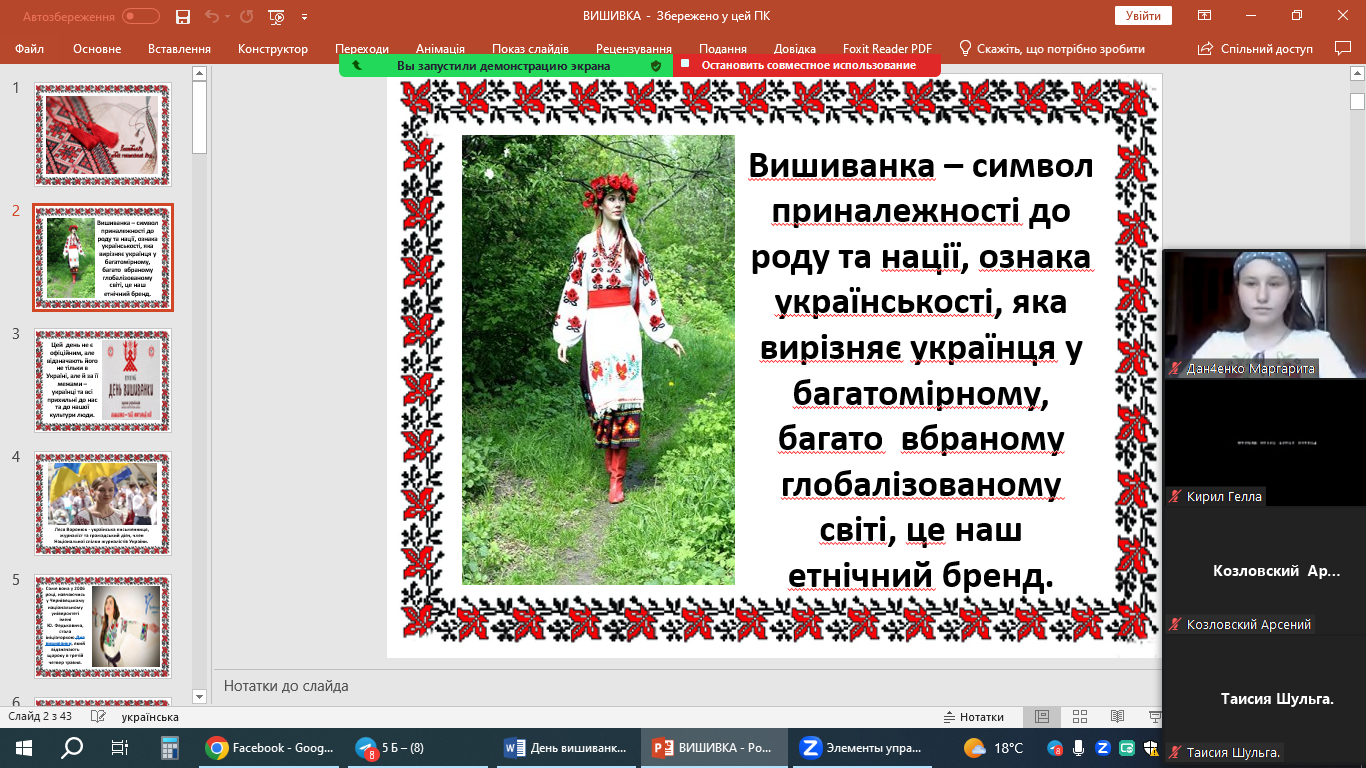
Task: Open the Показ слайдів ribbon tab
Action: [x=530, y=49]
